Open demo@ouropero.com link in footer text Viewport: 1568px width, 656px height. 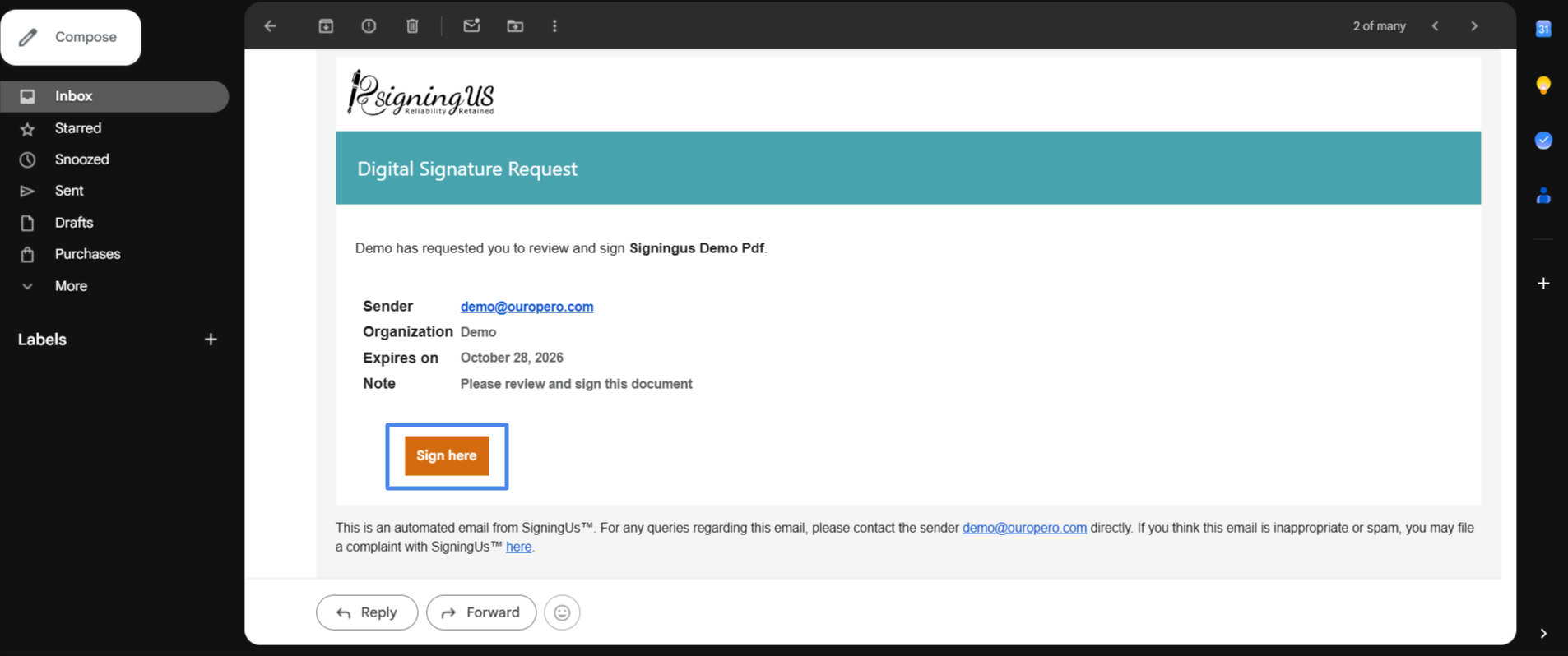coord(1024,528)
